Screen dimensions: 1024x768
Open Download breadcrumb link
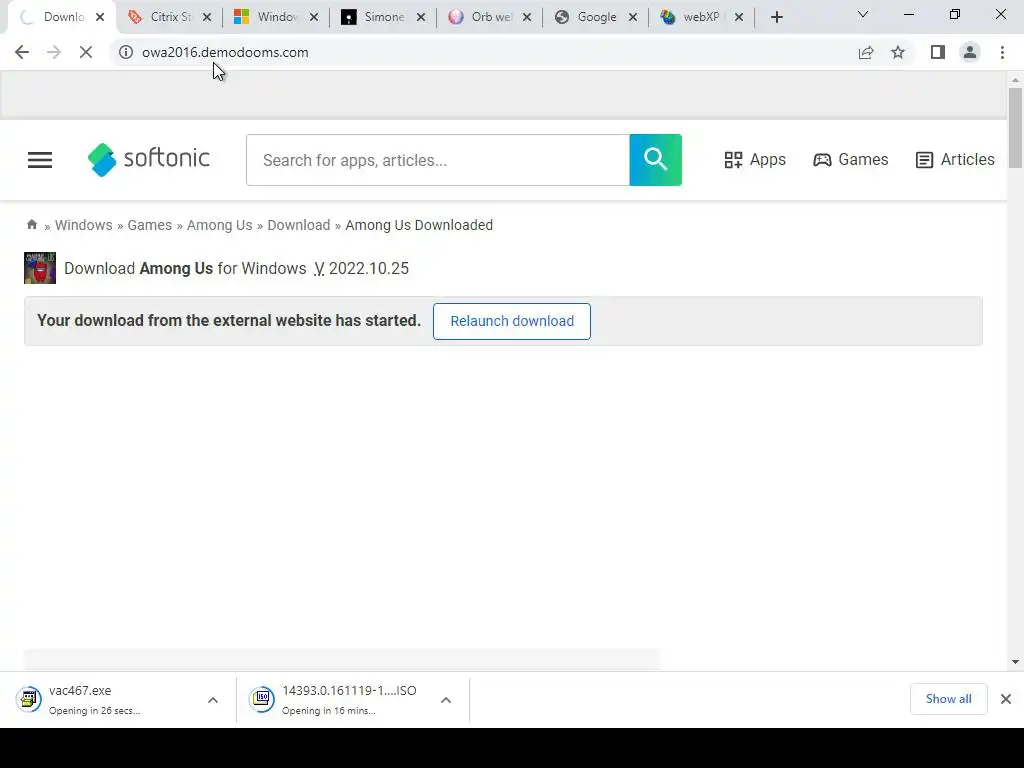click(x=298, y=225)
